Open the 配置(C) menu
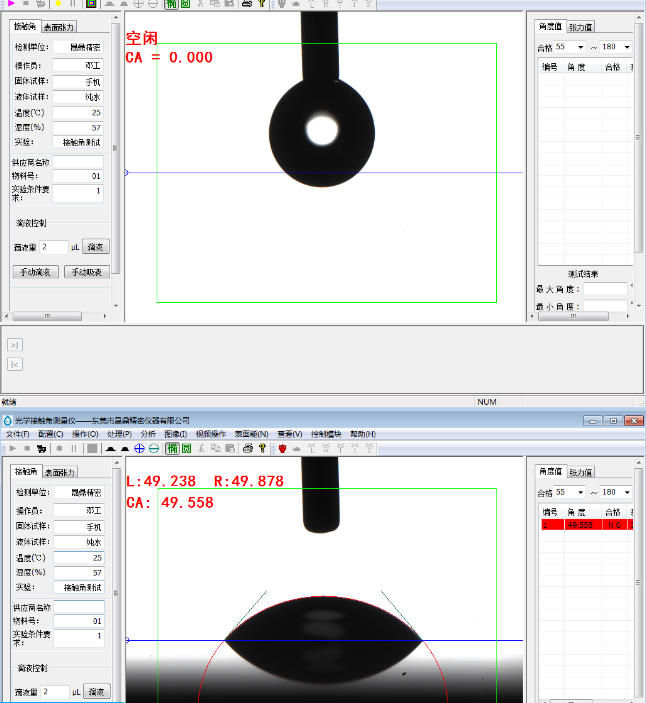646x703 pixels. tap(51, 434)
